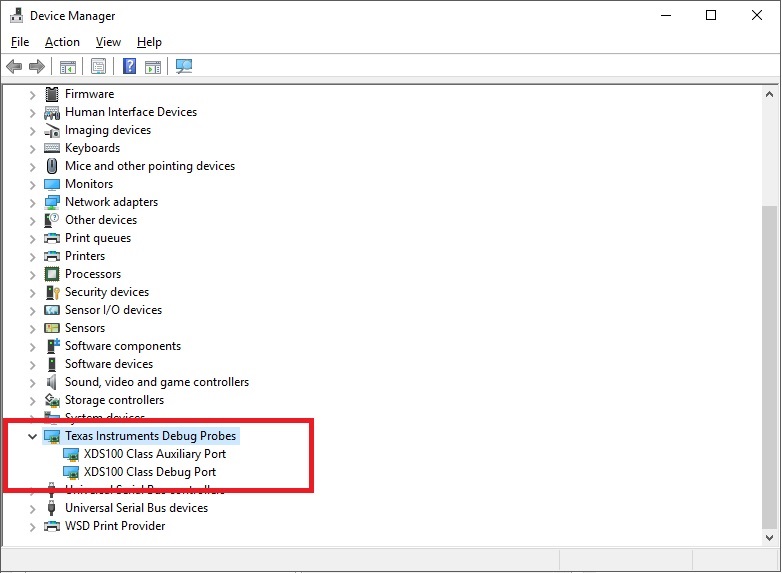This screenshot has height=573, width=782.
Task: Click the Sensor I/O devices icon
Action: click(x=52, y=310)
